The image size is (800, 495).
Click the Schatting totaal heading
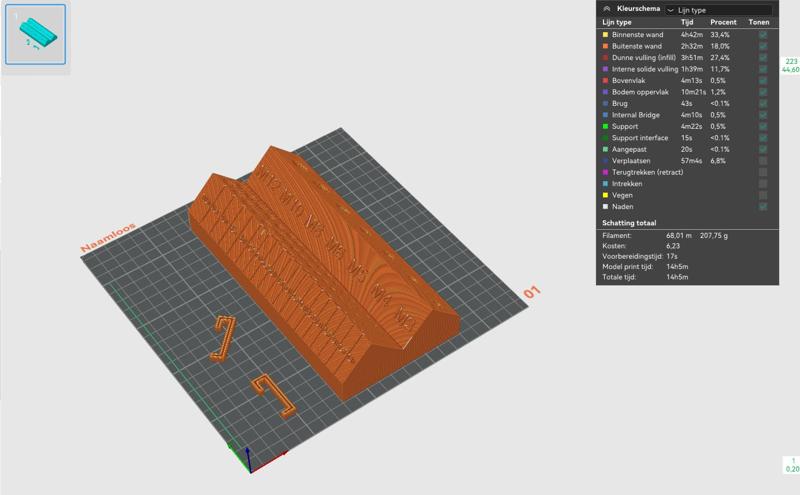click(629, 223)
